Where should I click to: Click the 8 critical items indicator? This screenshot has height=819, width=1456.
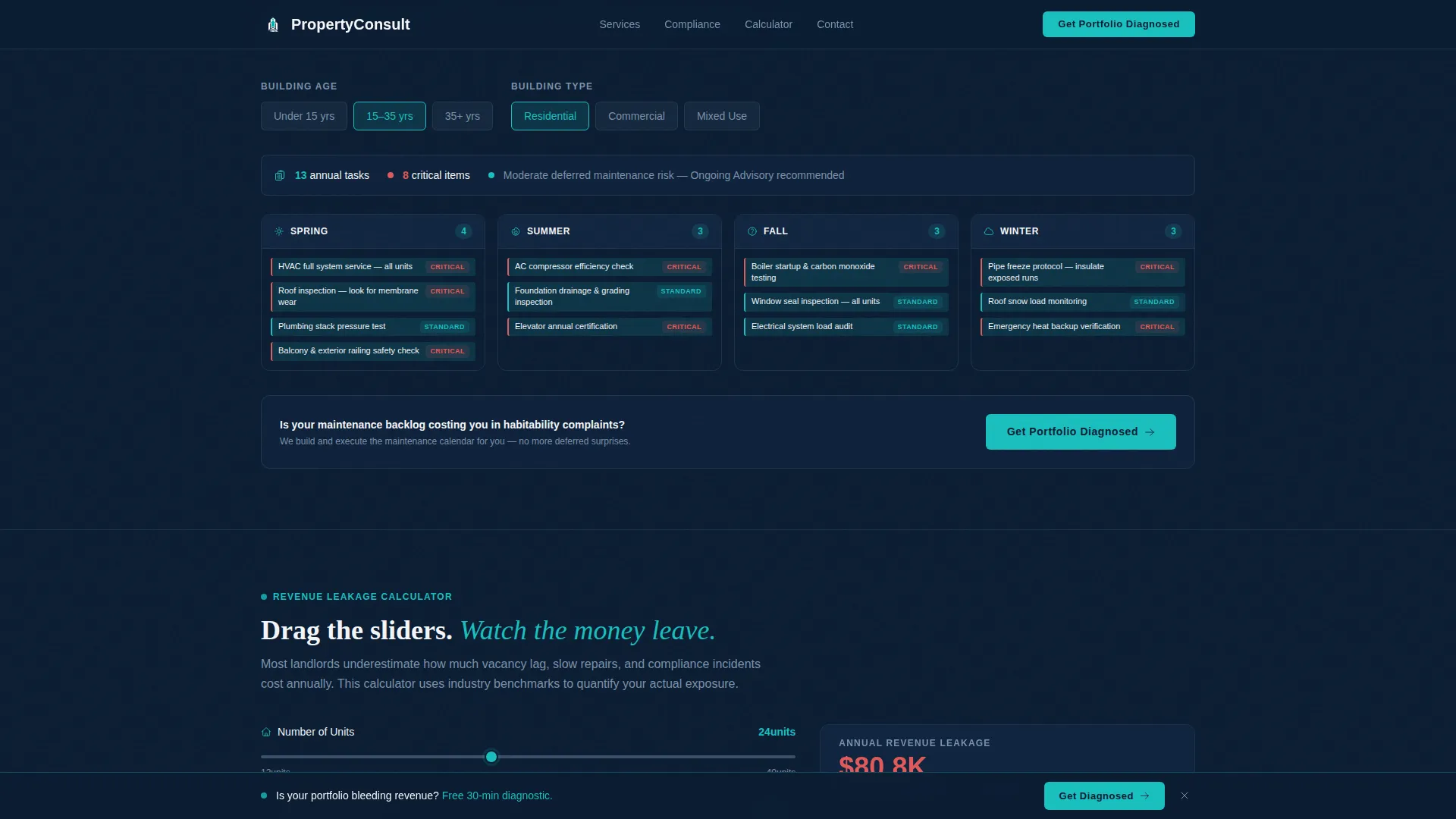428,175
